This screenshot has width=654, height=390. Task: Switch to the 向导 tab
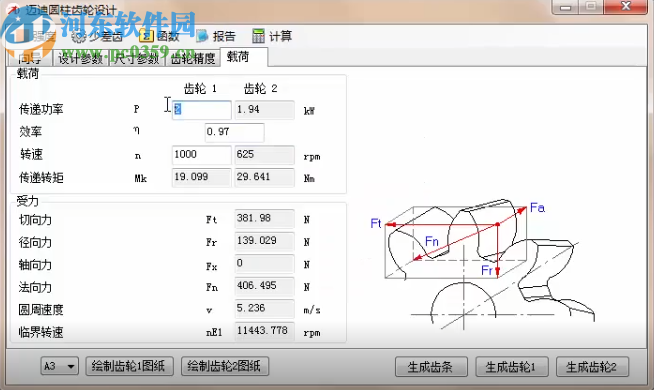tap(30, 58)
